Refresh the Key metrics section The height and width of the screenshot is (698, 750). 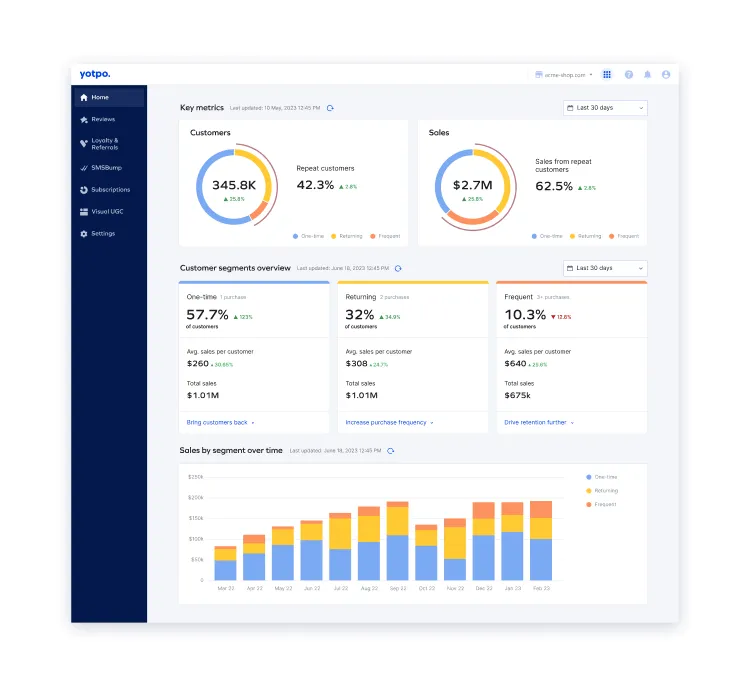coord(330,108)
